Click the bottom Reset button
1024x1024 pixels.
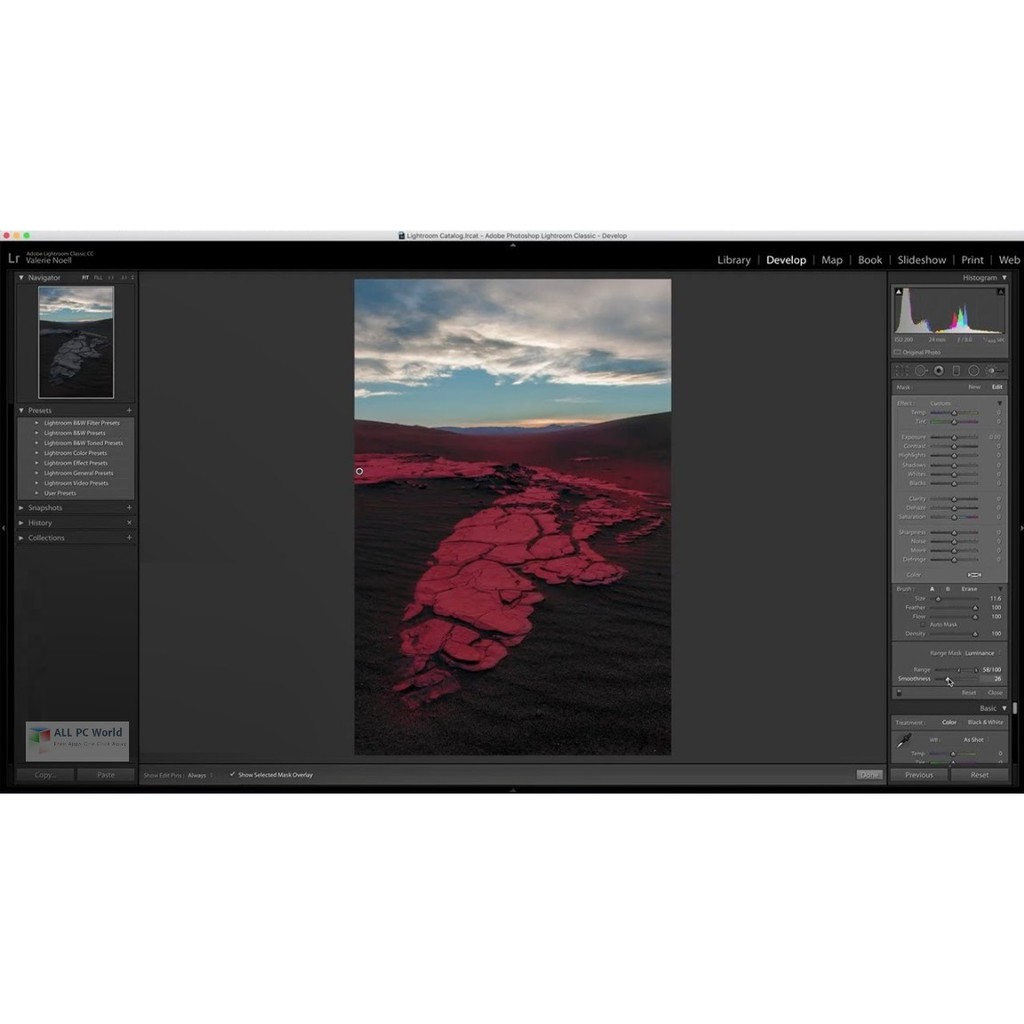tap(979, 775)
